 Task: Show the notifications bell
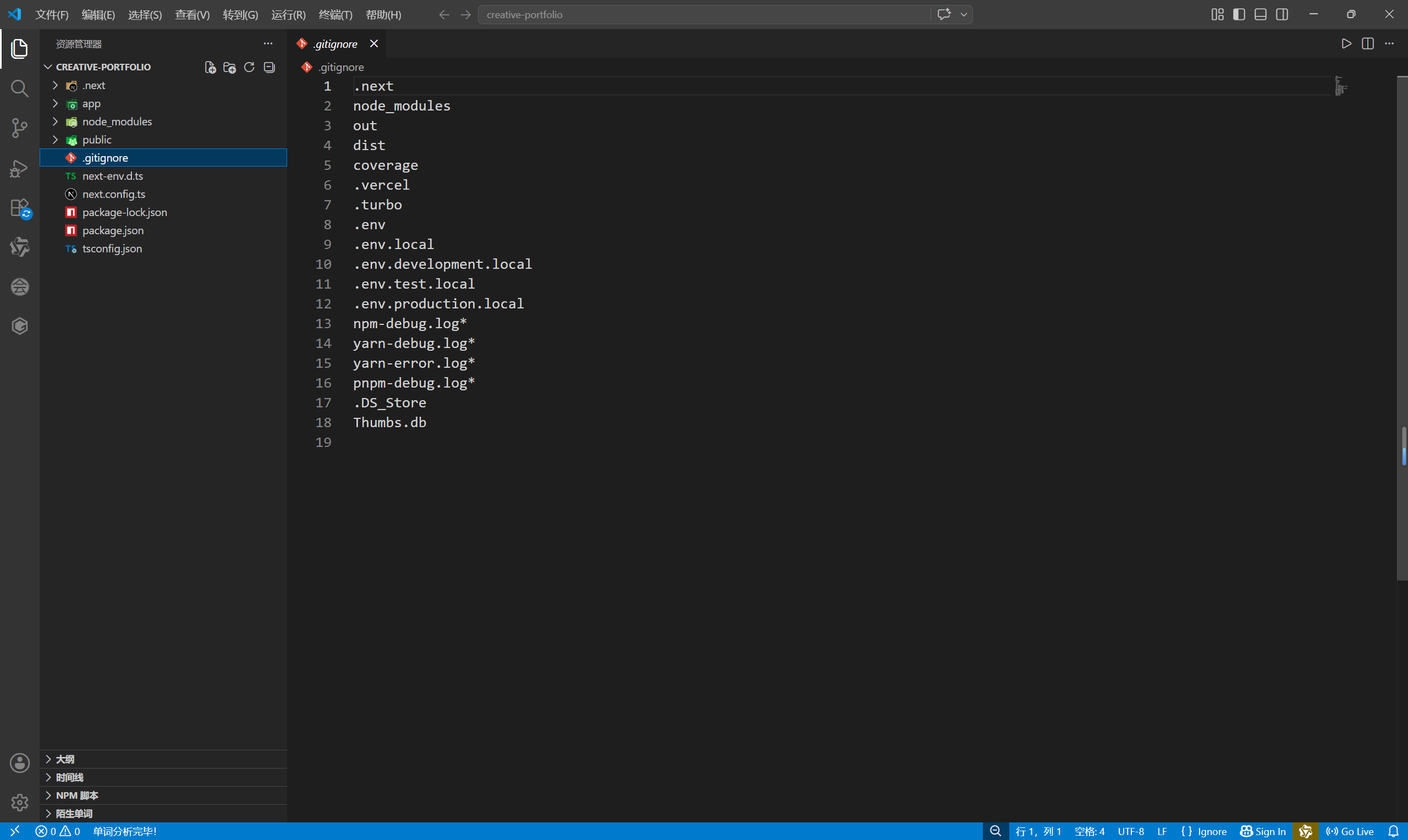click(1393, 831)
